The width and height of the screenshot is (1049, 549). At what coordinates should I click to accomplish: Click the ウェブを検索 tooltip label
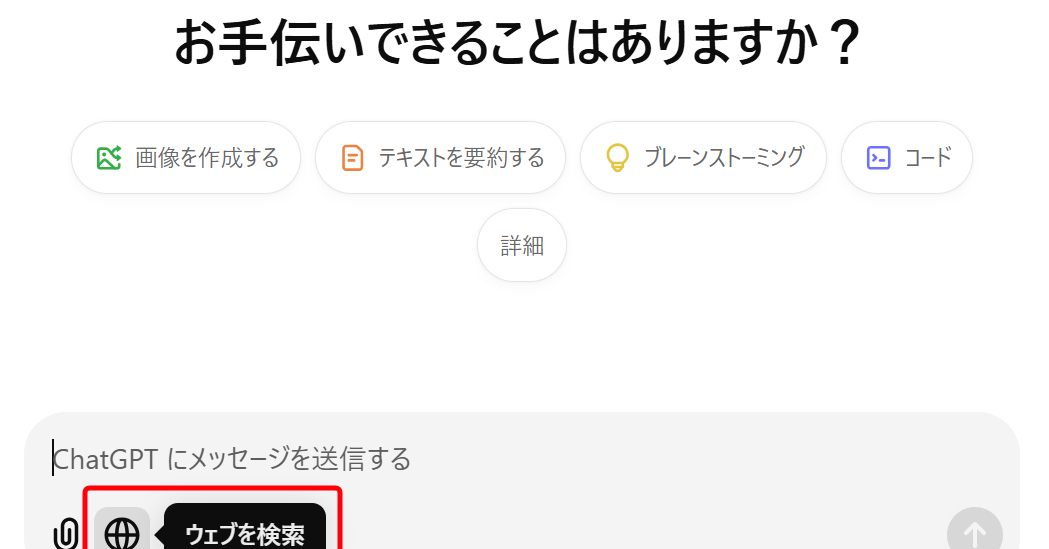pyautogui.click(x=245, y=534)
